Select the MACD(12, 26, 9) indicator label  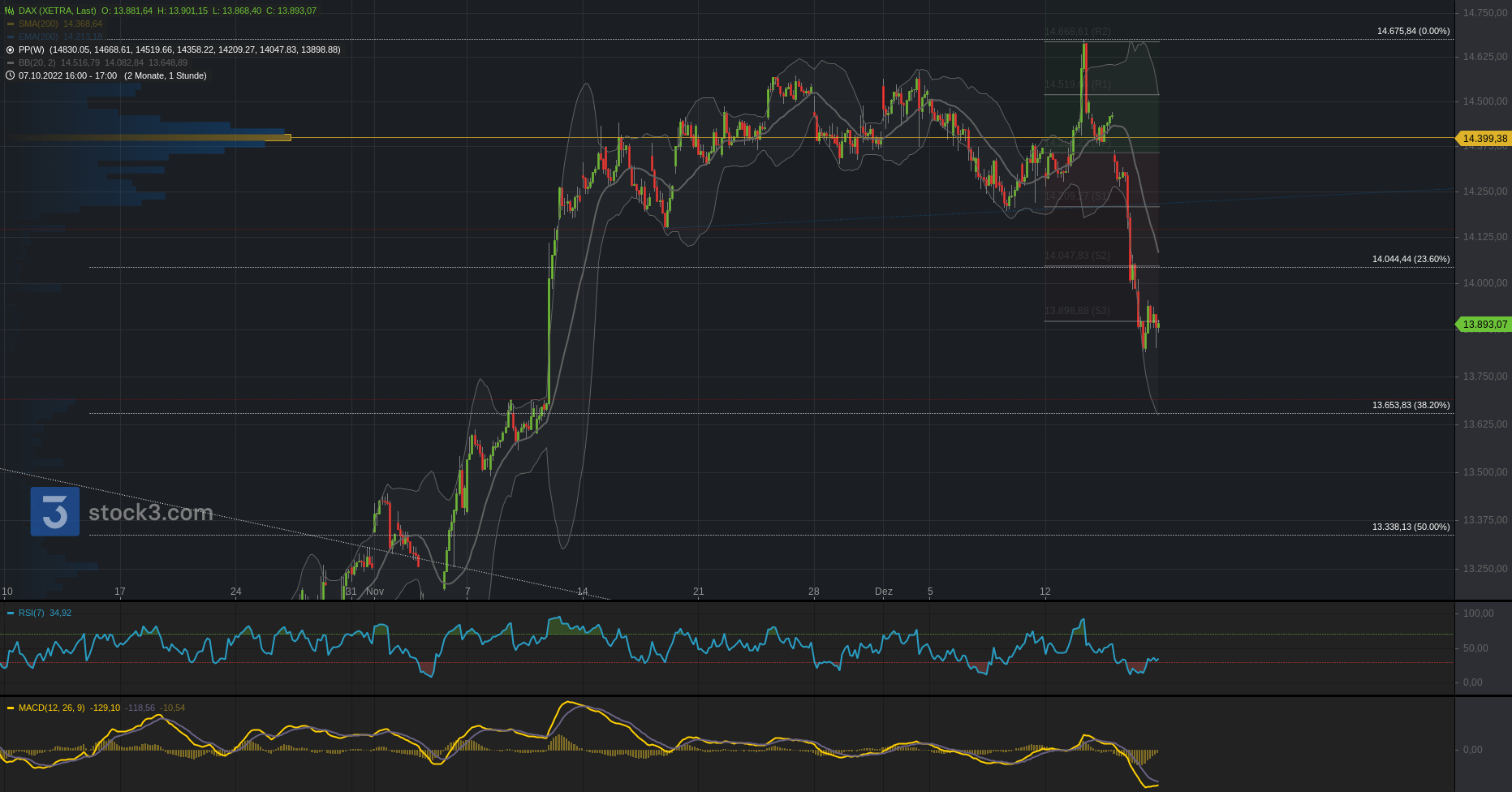(51, 708)
